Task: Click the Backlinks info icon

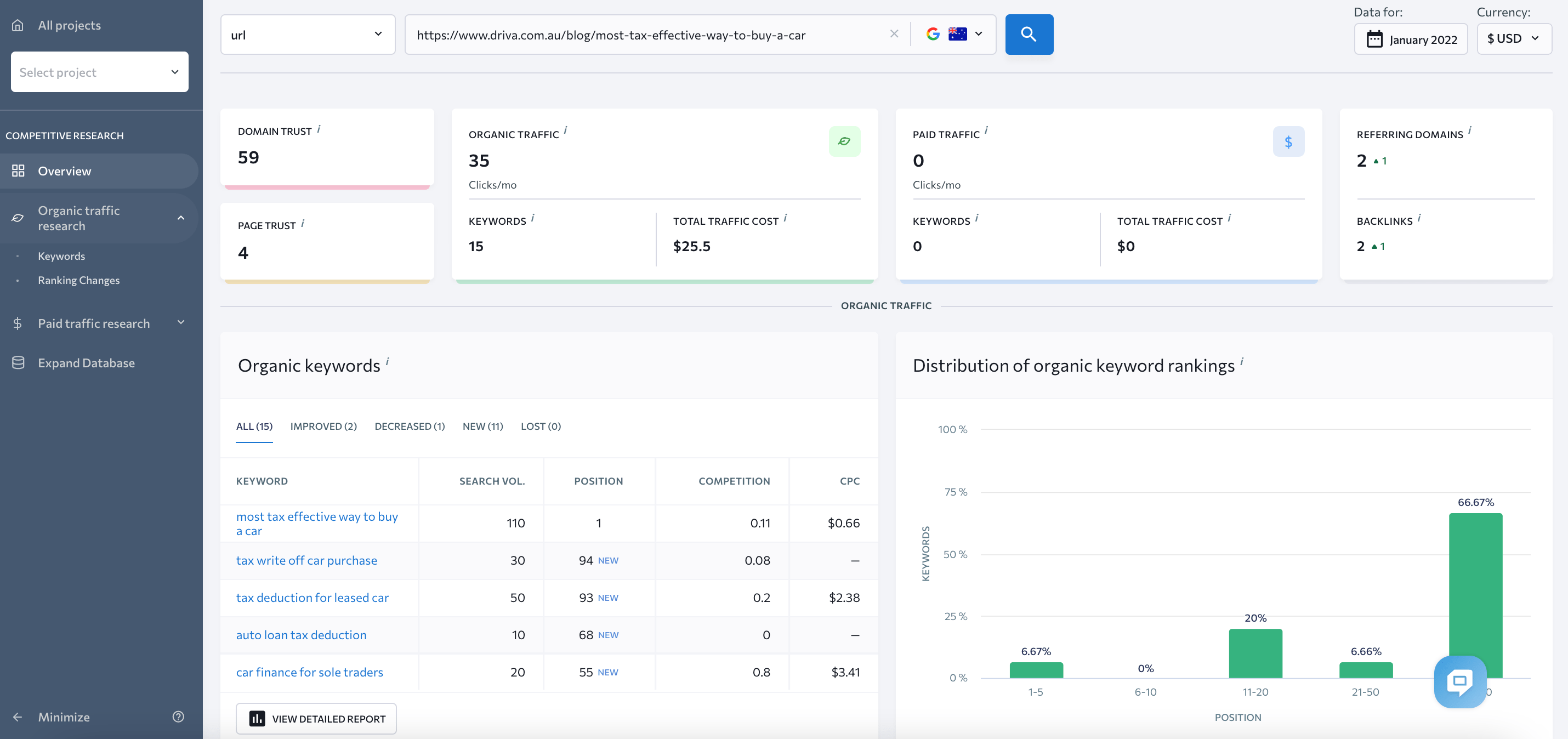Action: [1419, 218]
